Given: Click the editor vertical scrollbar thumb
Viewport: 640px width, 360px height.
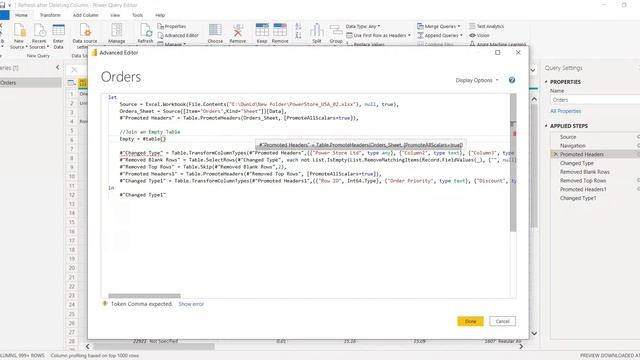Looking at the screenshot, I should (x=513, y=163).
